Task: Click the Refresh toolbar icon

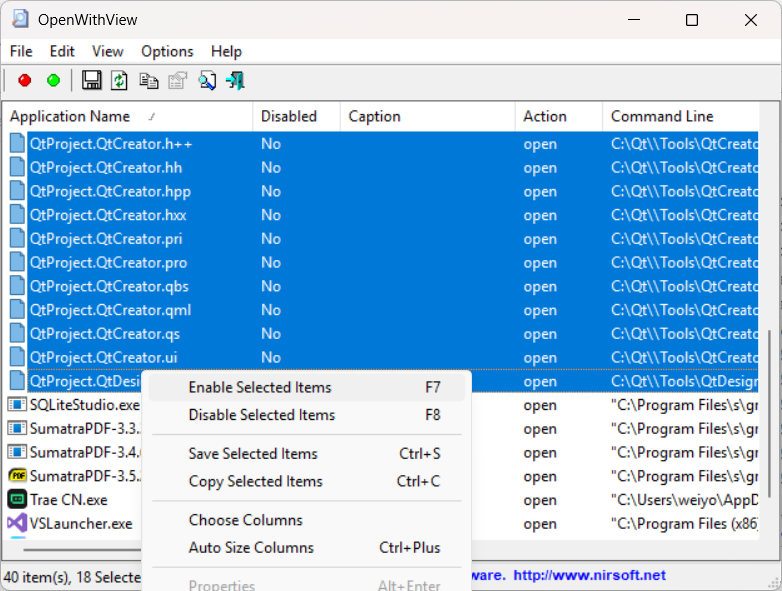Action: pyautogui.click(x=119, y=80)
